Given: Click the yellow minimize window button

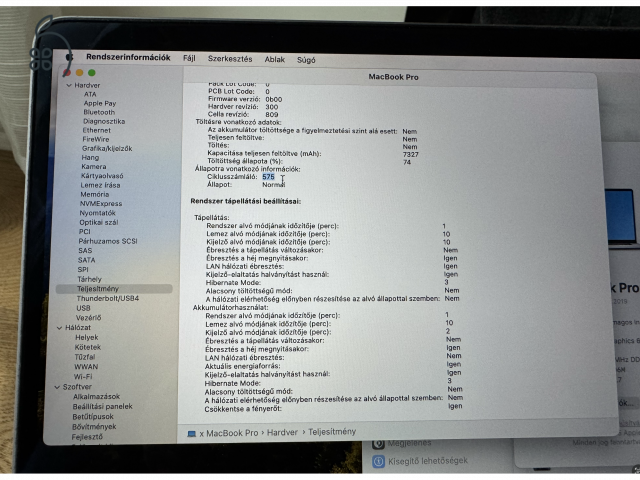Looking at the screenshot, I should (x=80, y=73).
